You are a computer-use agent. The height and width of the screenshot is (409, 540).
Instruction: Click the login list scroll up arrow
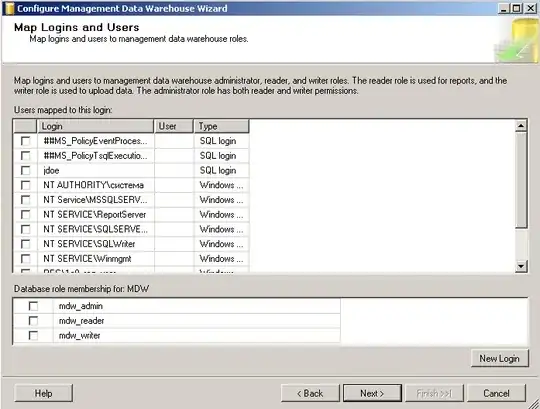521,126
